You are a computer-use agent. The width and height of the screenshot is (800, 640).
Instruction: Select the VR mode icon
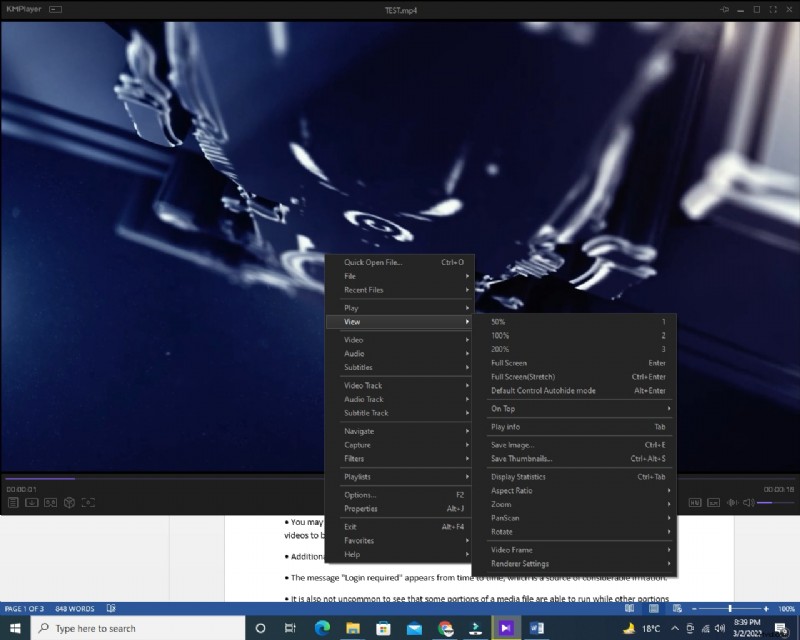[50, 501]
